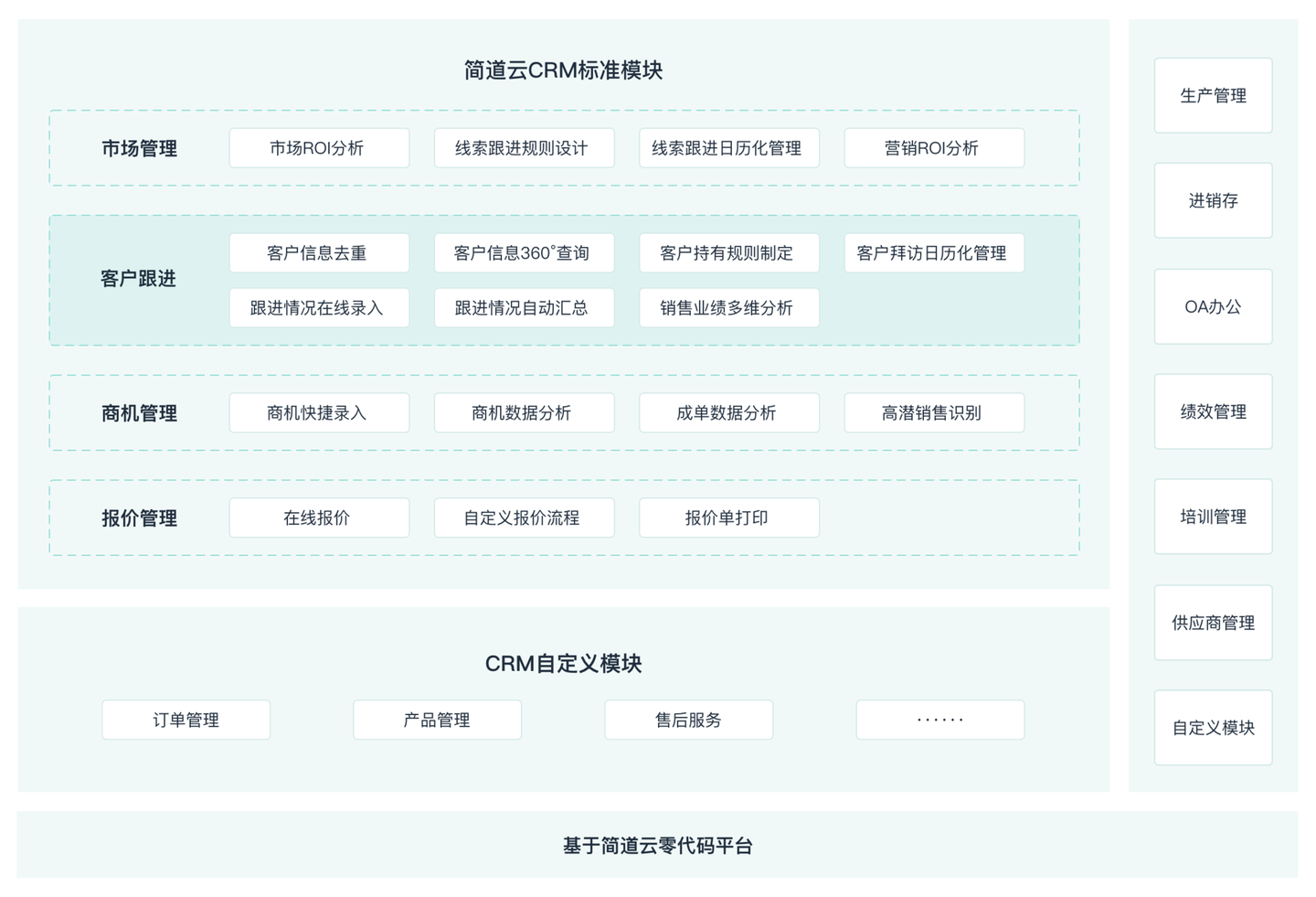
Task: Click the CRM自定义模块 heading
Action: (x=563, y=664)
